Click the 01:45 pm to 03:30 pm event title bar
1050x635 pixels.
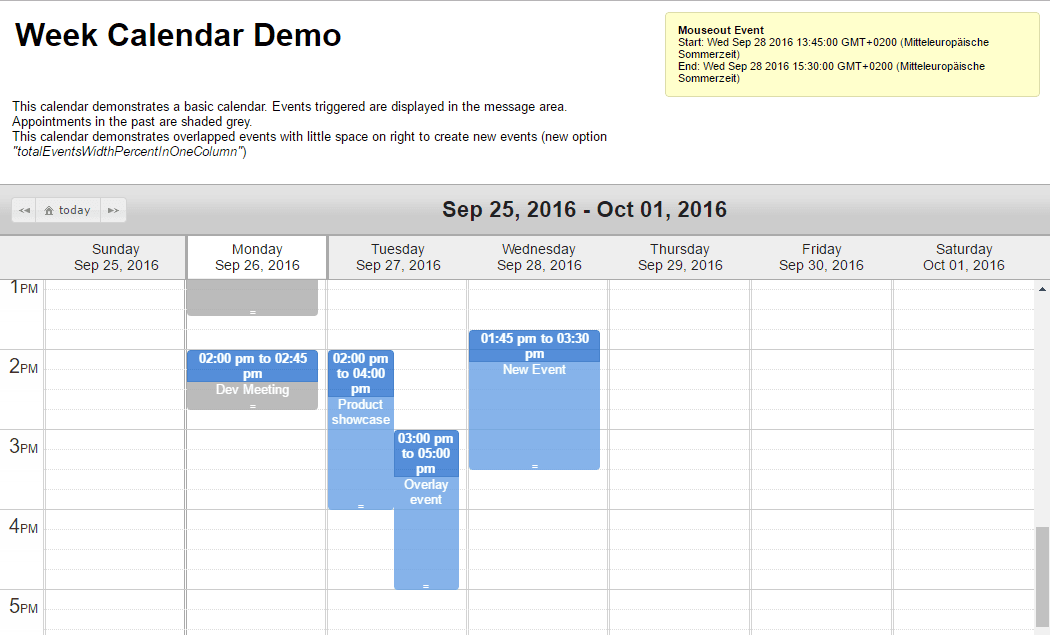click(534, 346)
